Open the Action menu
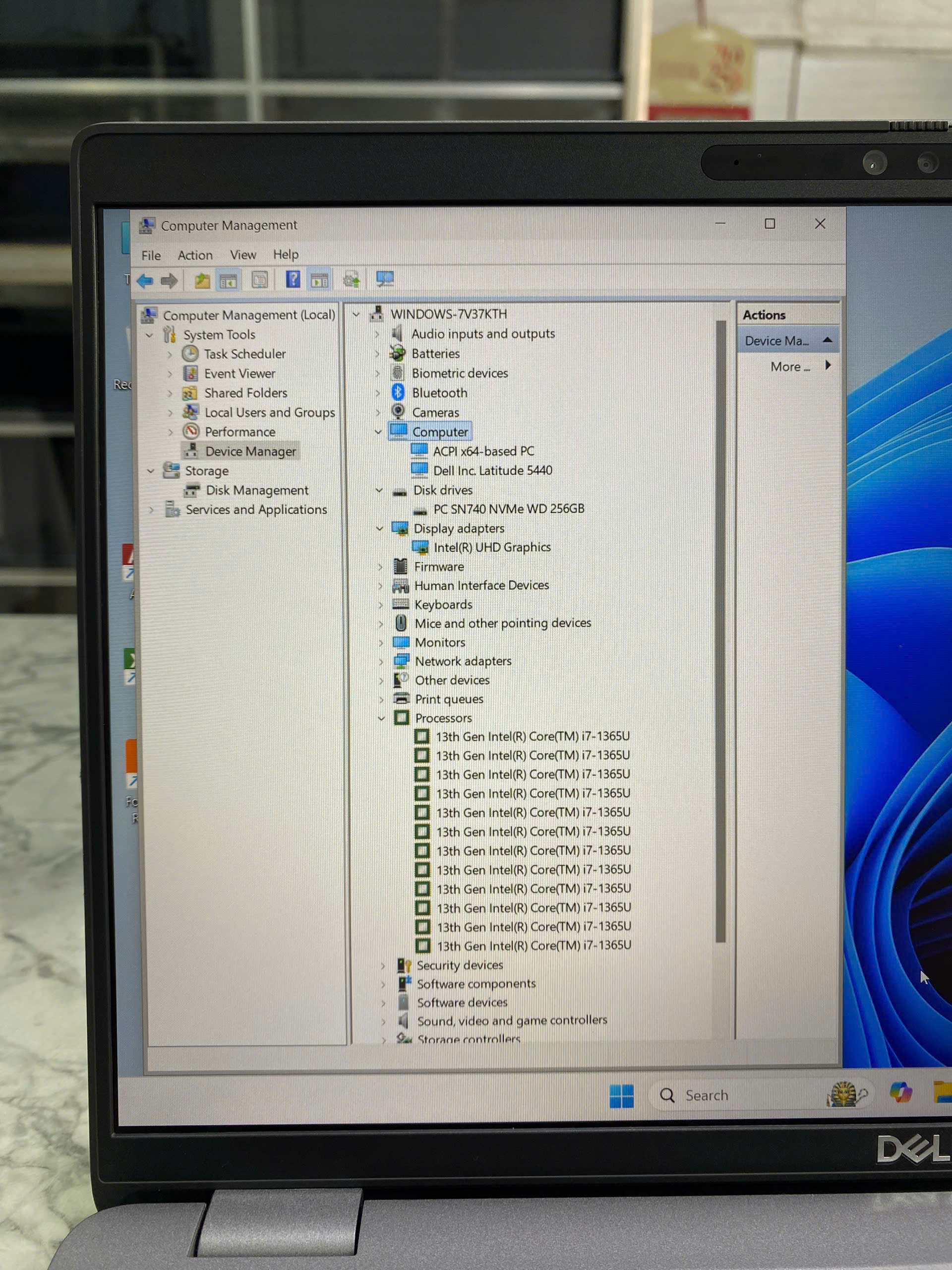Screen dimensions: 952x1270 pos(195,255)
